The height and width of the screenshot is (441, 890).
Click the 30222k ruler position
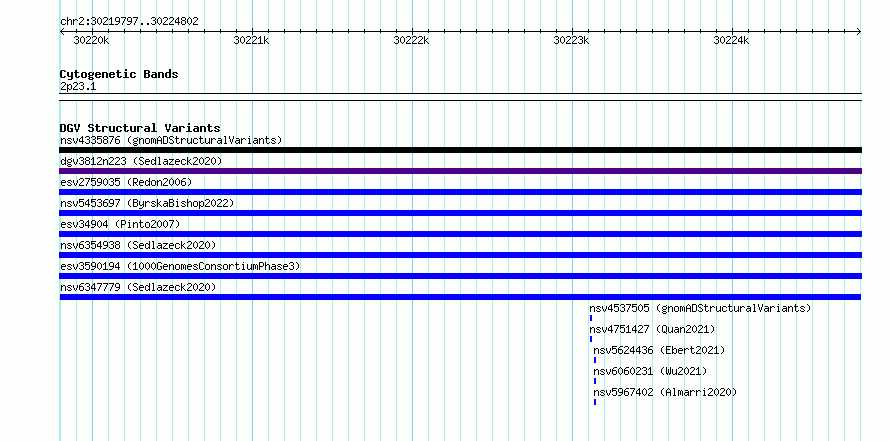click(x=412, y=40)
